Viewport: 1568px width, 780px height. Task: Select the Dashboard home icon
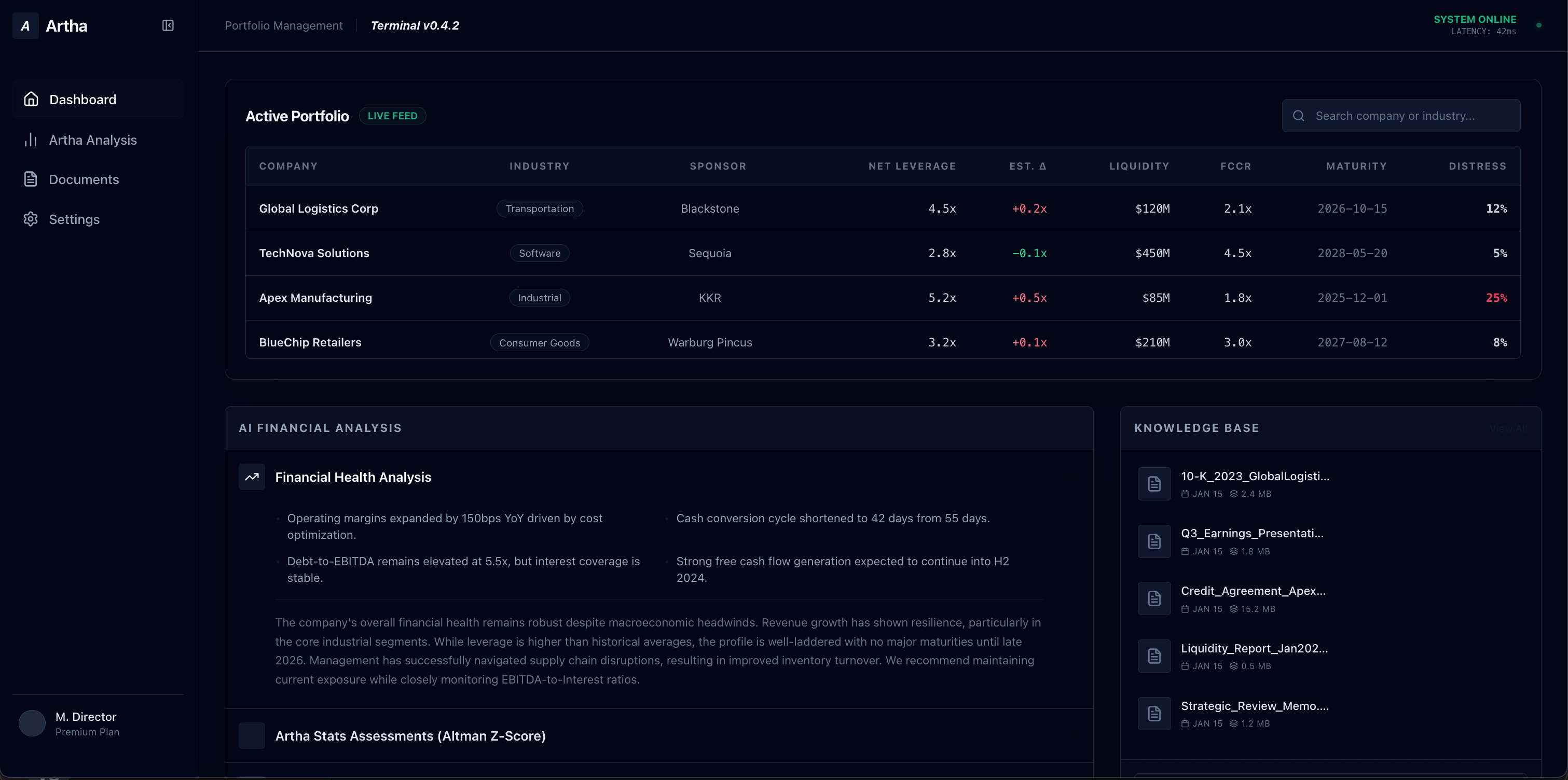(x=31, y=99)
